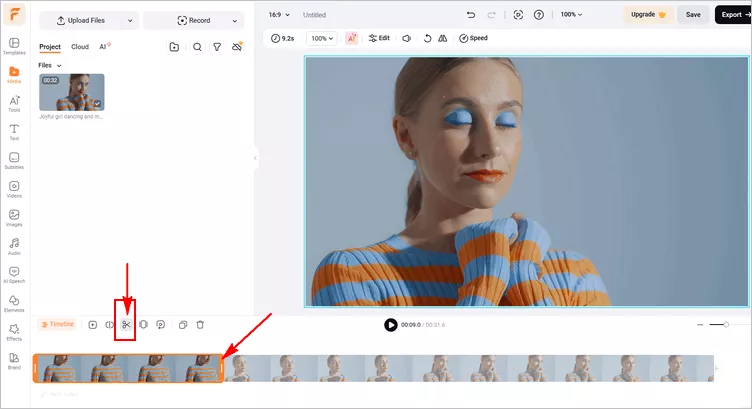Adjust the 9.2s clip duration
752x409 pixels.
(282, 38)
